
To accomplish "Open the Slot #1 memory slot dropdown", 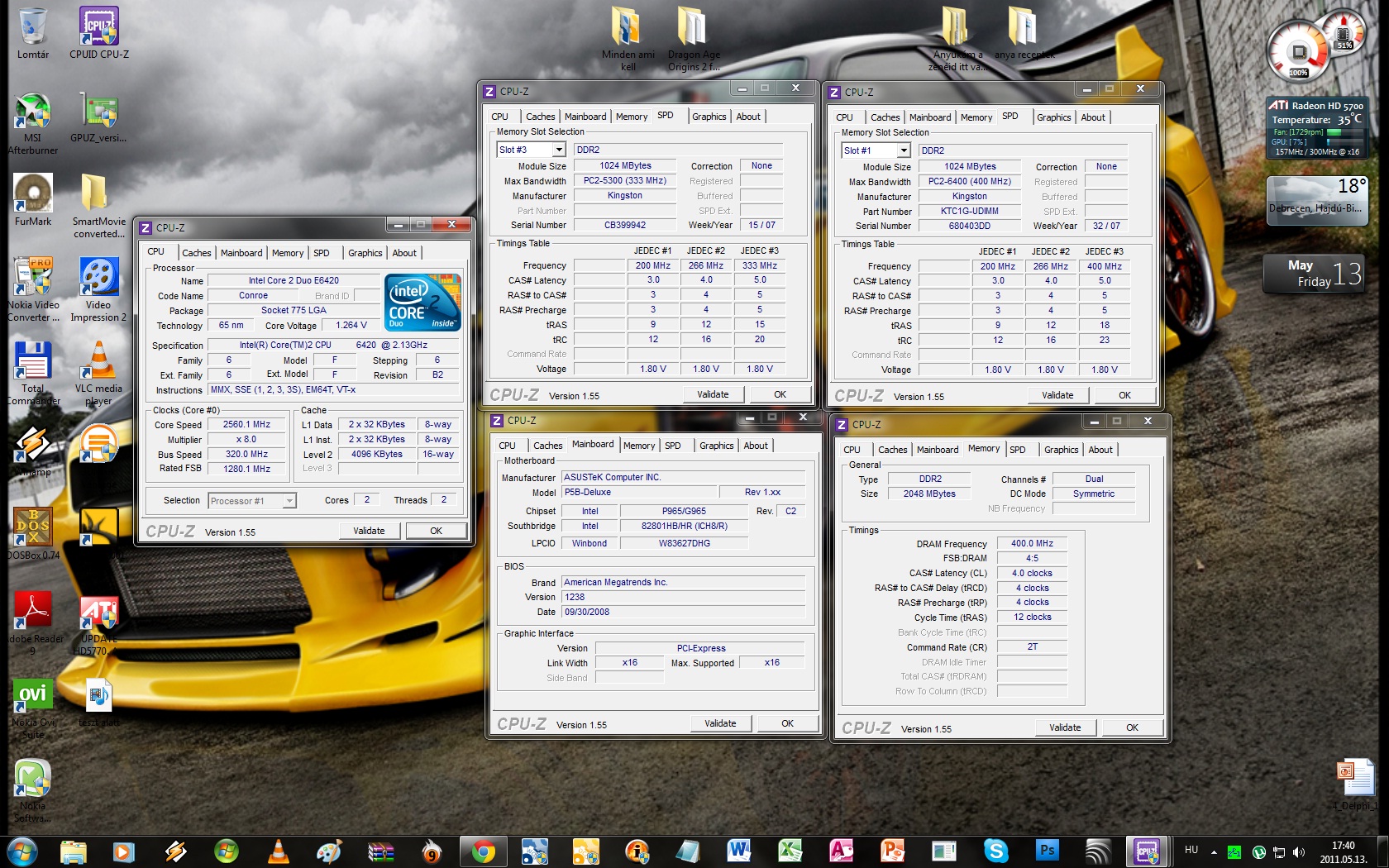I will tap(904, 150).
